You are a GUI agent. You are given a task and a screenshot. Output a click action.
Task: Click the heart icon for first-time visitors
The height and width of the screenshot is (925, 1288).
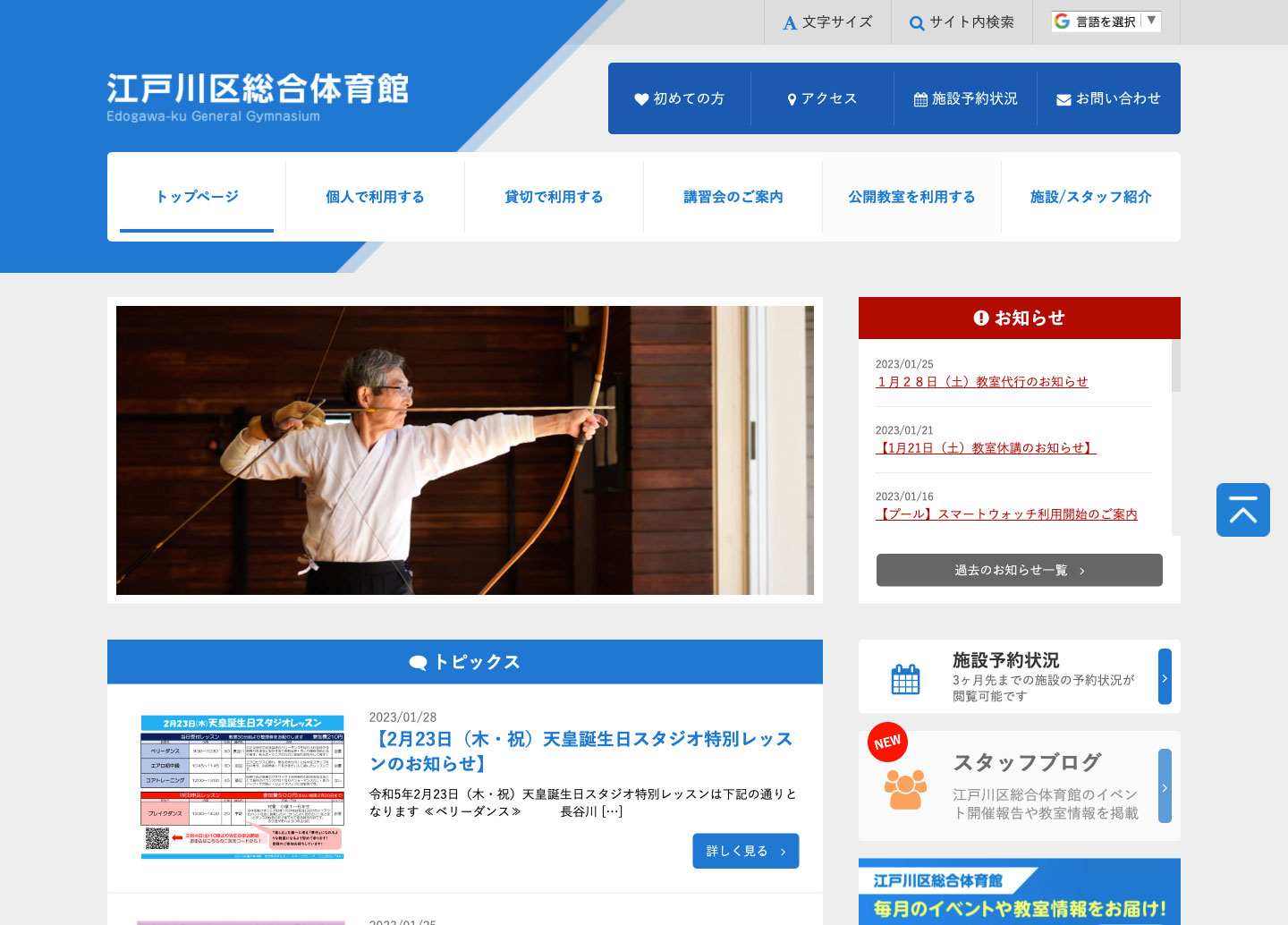coord(641,99)
